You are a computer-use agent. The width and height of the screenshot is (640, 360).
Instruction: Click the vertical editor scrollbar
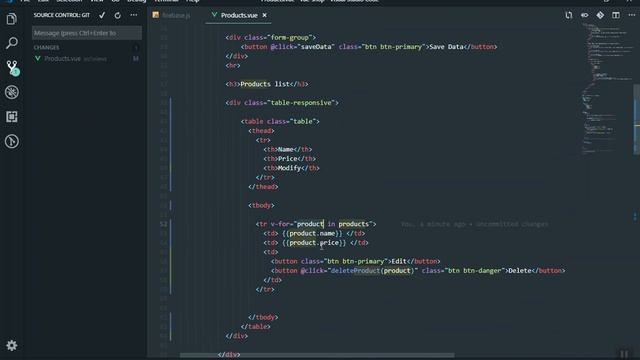point(636,119)
